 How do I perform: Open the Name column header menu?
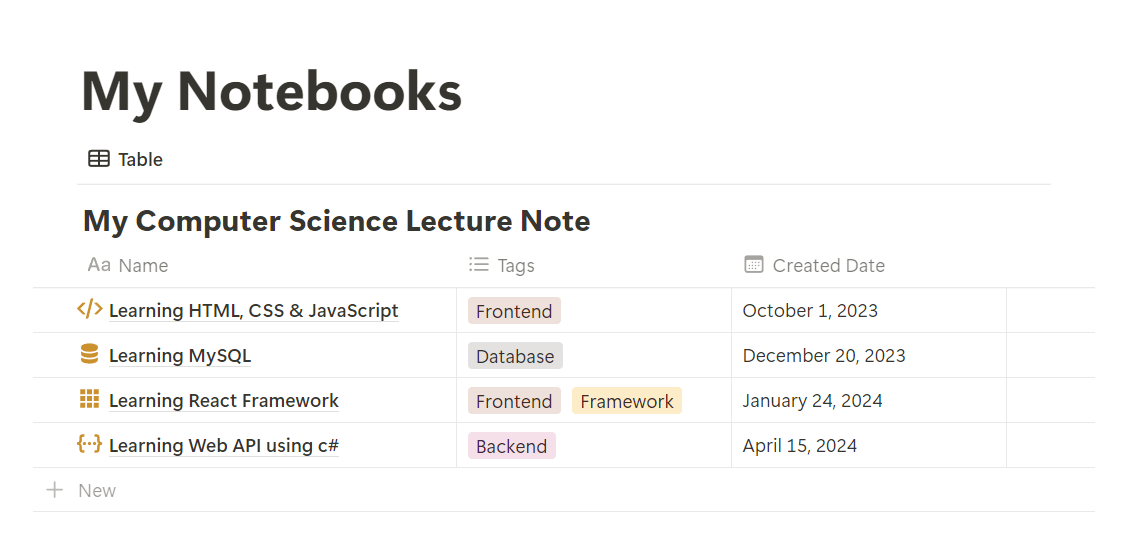click(x=143, y=265)
